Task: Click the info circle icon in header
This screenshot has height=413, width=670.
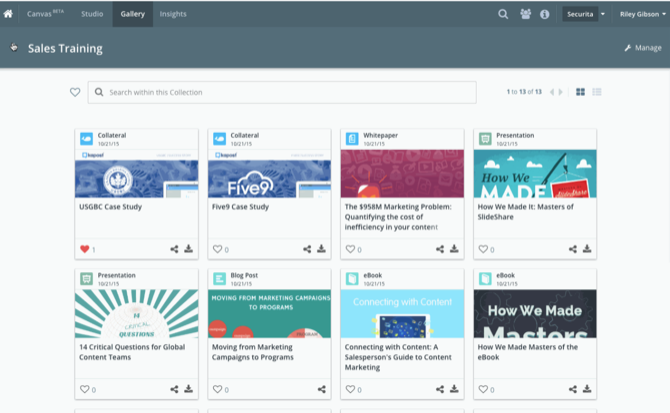Action: click(x=545, y=15)
